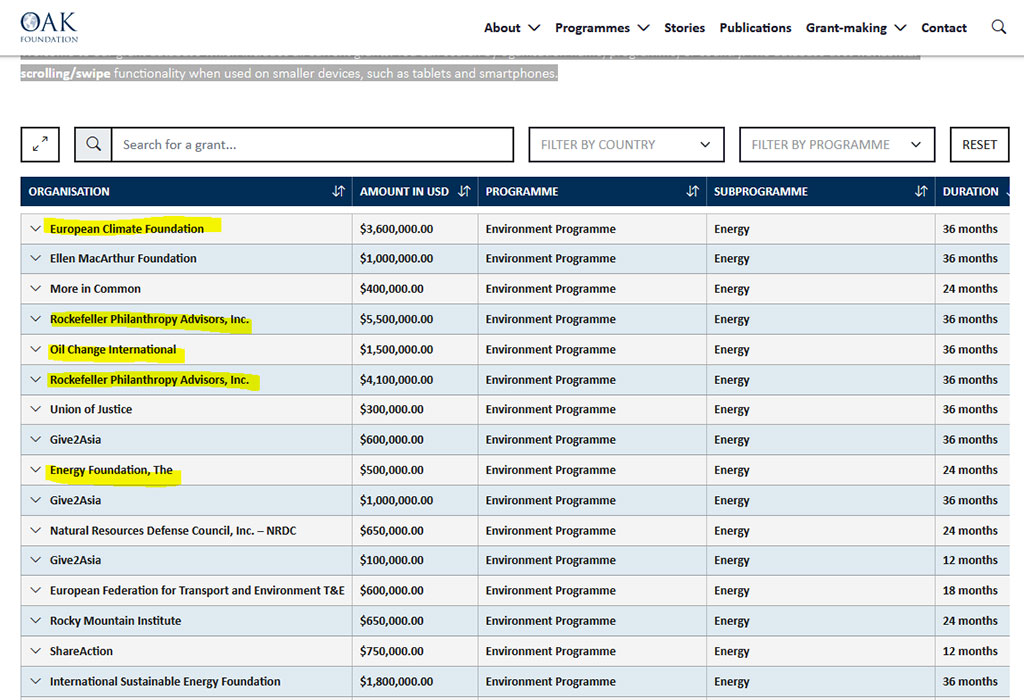Sort by Subprogramme column arrows
Viewport: 1024px width, 700px height.
921,192
